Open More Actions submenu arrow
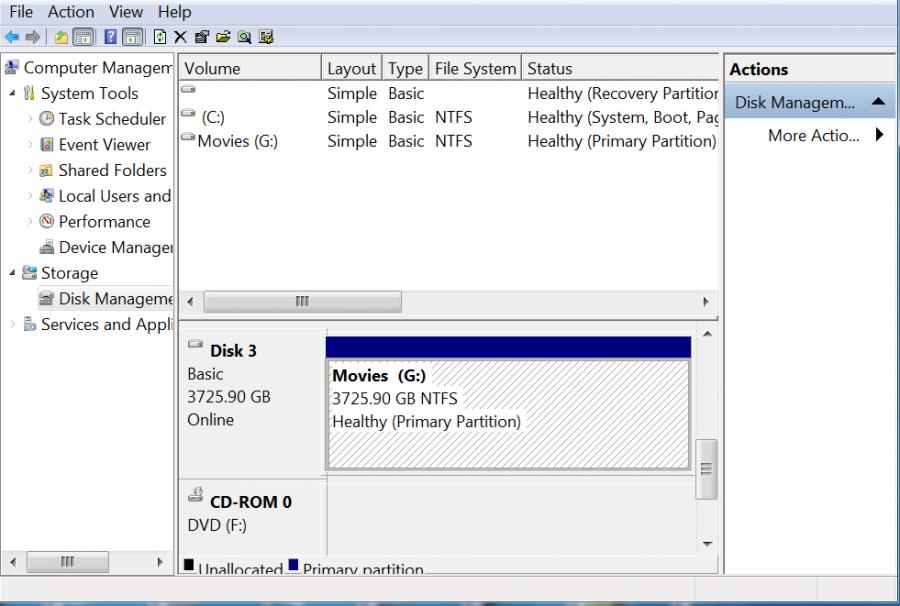 (x=879, y=135)
